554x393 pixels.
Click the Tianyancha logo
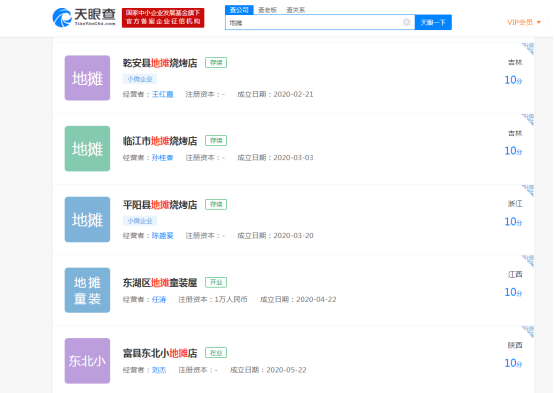[84, 17]
